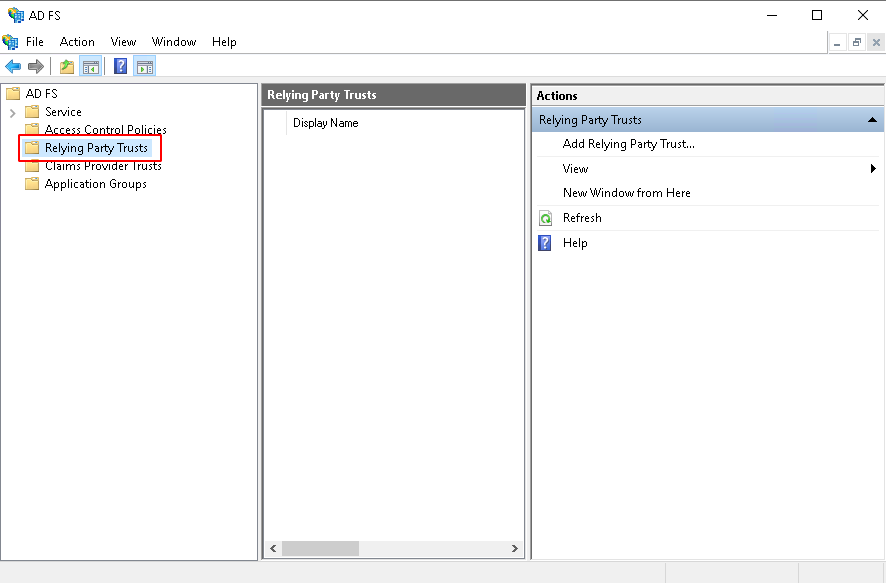Viewport: 886px width, 583px height.
Task: Open the View submenu arrow in Actions
Action: pyautogui.click(x=873, y=169)
